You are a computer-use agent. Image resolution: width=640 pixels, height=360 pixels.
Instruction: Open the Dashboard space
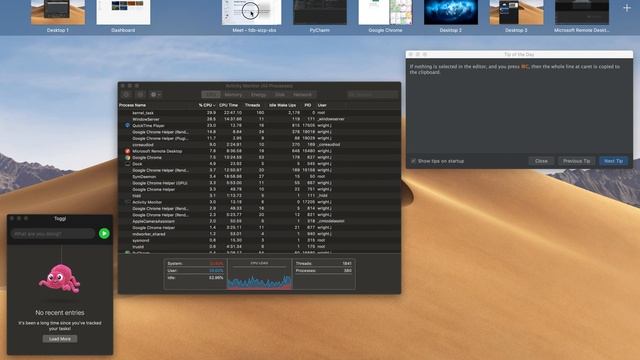coord(123,12)
